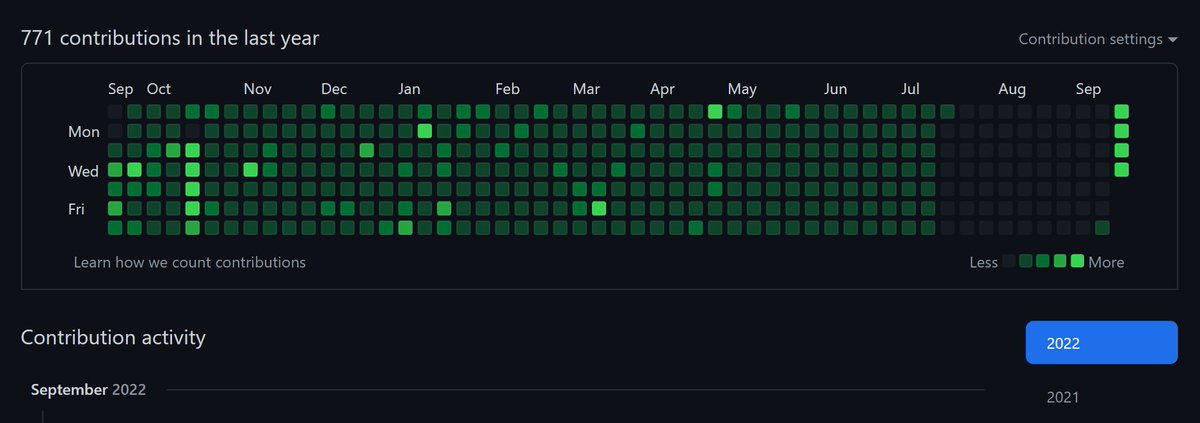The width and height of the screenshot is (1200, 423).
Task: Click the brightest legend swatch beside 'More'
Action: pos(1077,261)
